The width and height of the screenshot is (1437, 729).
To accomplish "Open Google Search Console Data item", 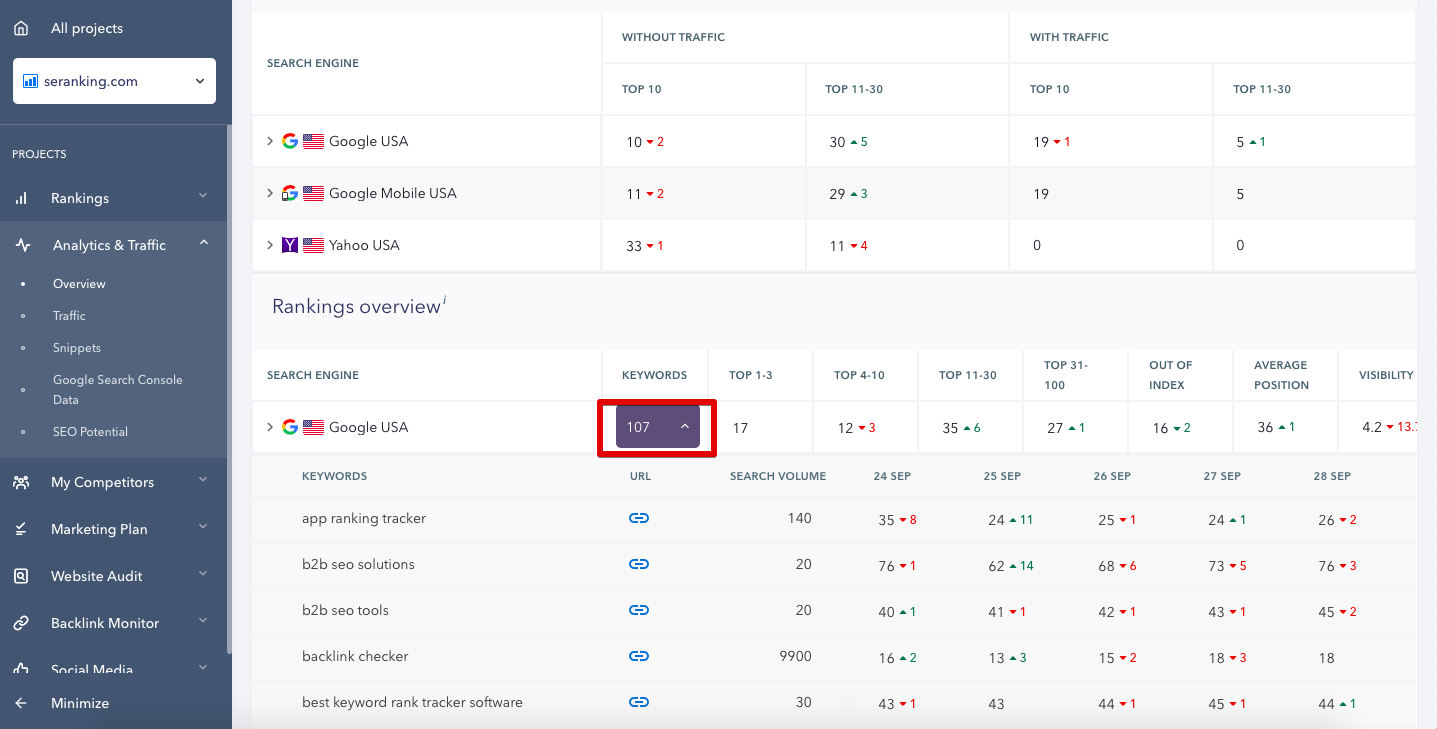I will click(118, 390).
